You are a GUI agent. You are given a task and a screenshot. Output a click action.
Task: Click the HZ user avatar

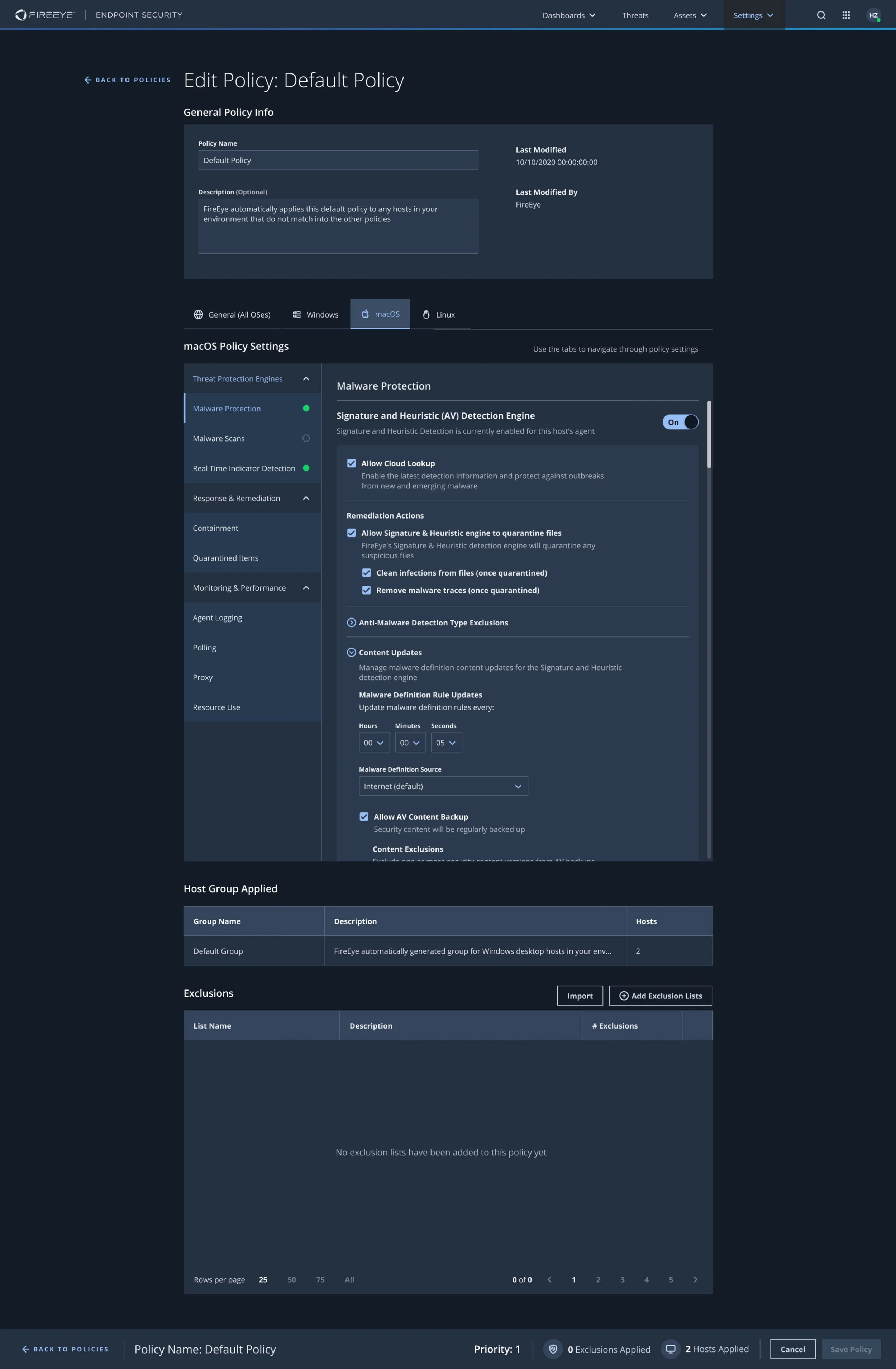(873, 15)
